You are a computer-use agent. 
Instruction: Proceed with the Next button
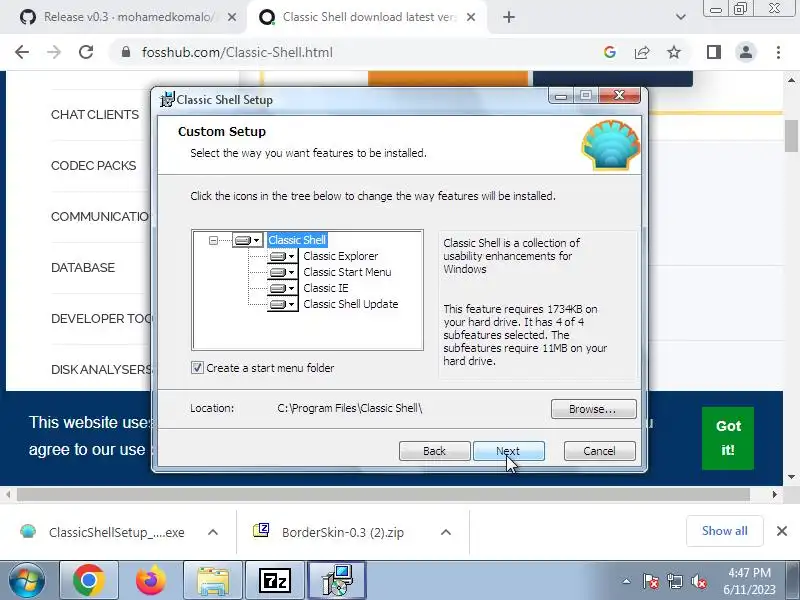(x=509, y=451)
